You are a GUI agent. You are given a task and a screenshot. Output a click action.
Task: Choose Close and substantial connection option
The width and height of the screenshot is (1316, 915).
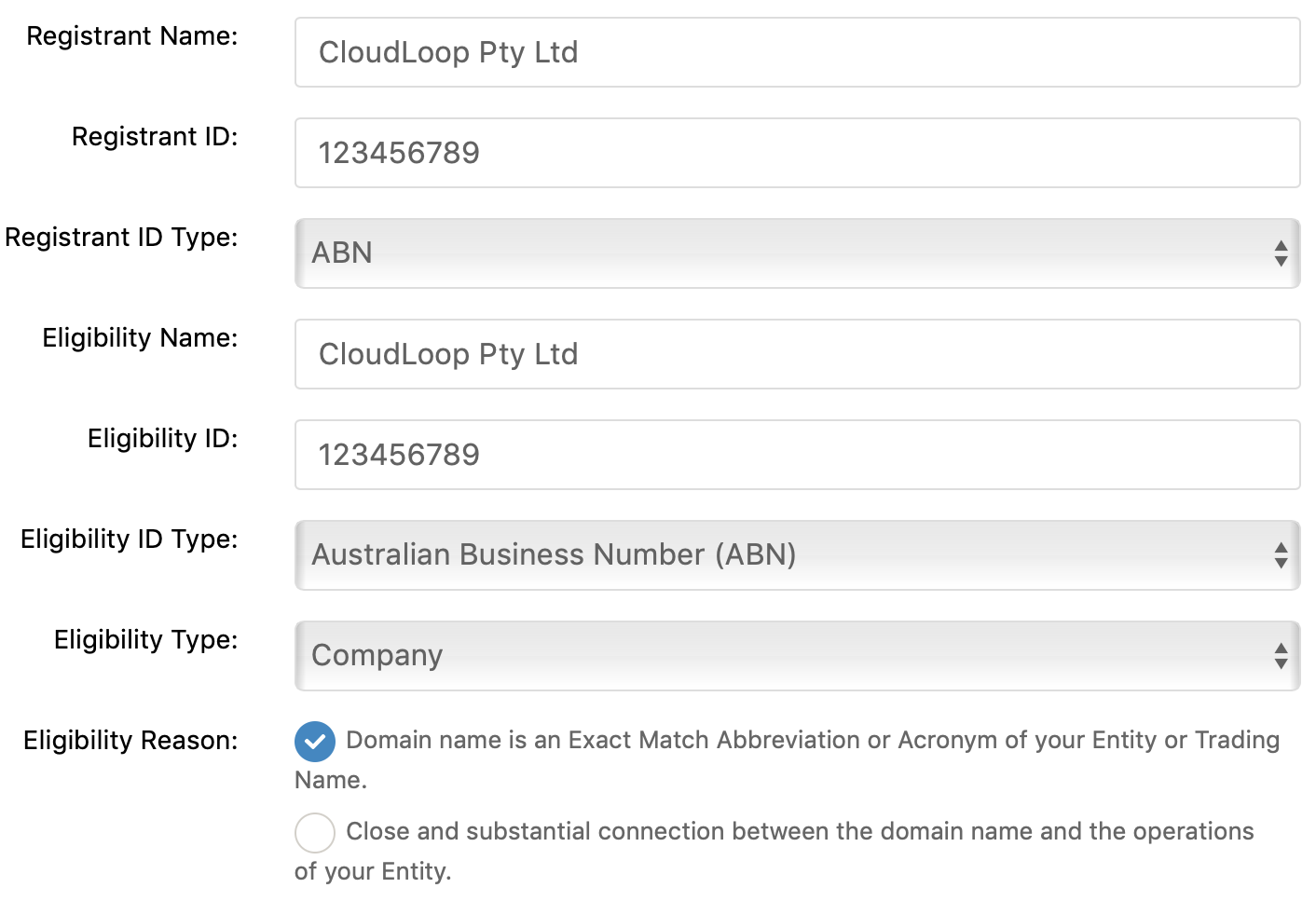coord(315,833)
